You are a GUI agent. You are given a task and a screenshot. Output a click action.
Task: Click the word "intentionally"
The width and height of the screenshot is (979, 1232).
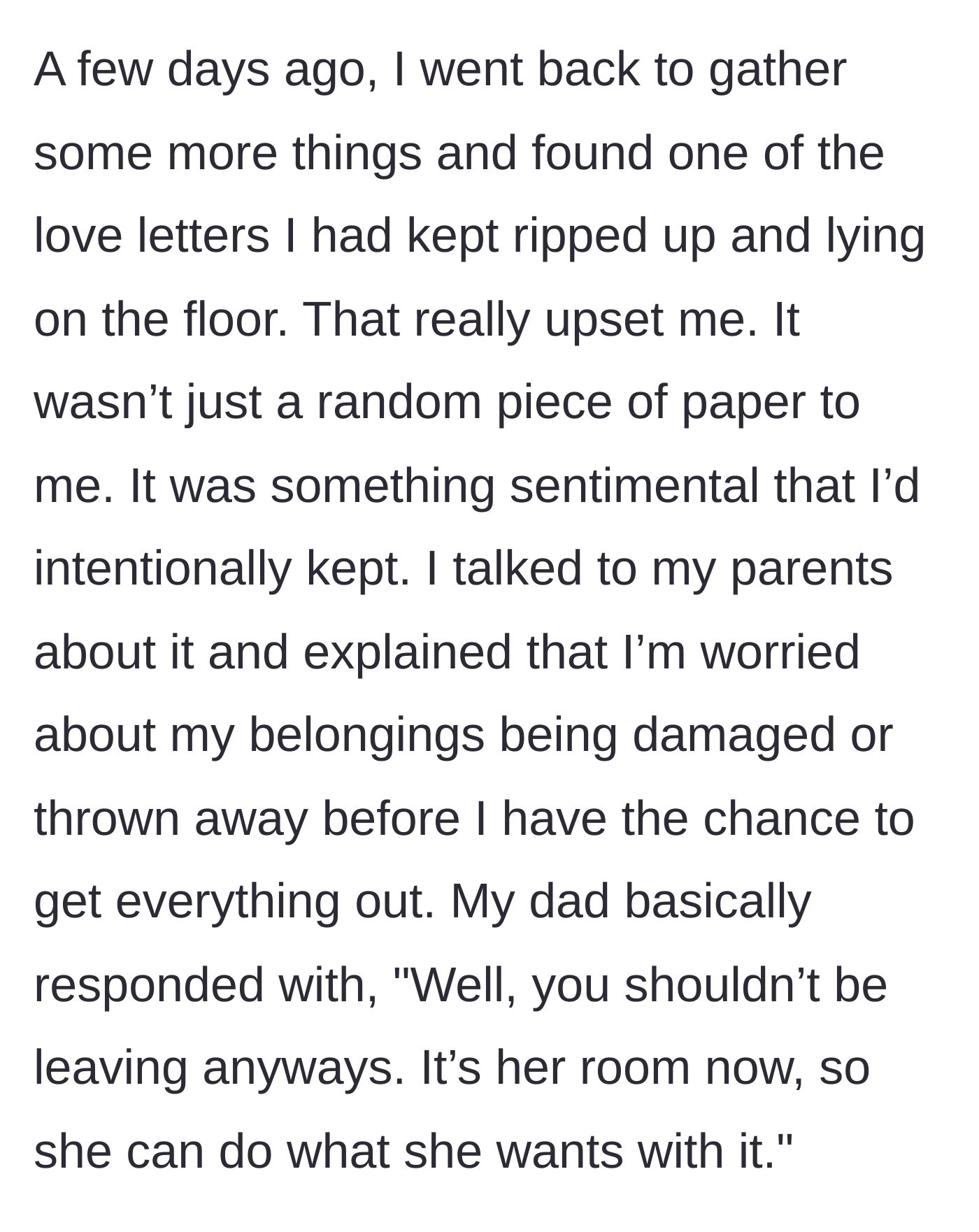pyautogui.click(x=162, y=570)
